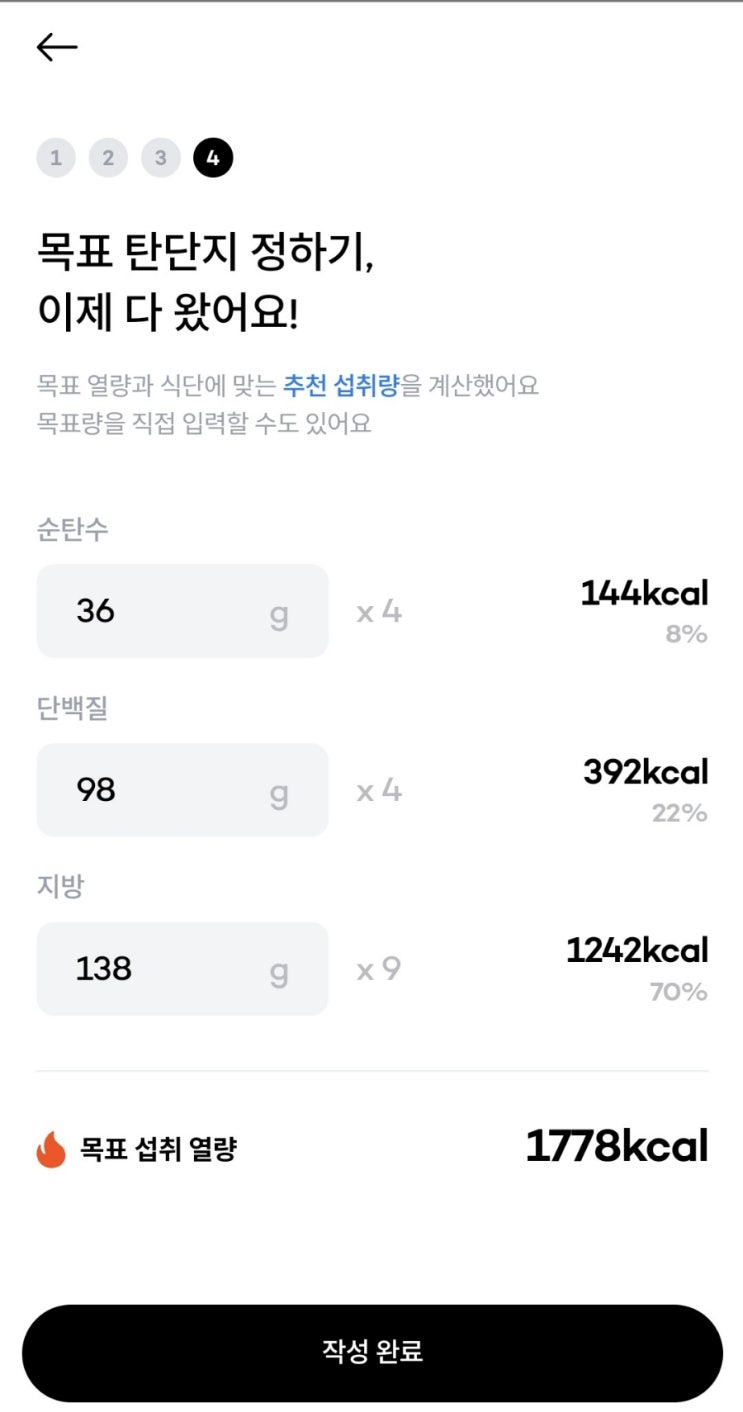743x1412 pixels.
Task: Click the 단백질 field label
Action: [73, 709]
